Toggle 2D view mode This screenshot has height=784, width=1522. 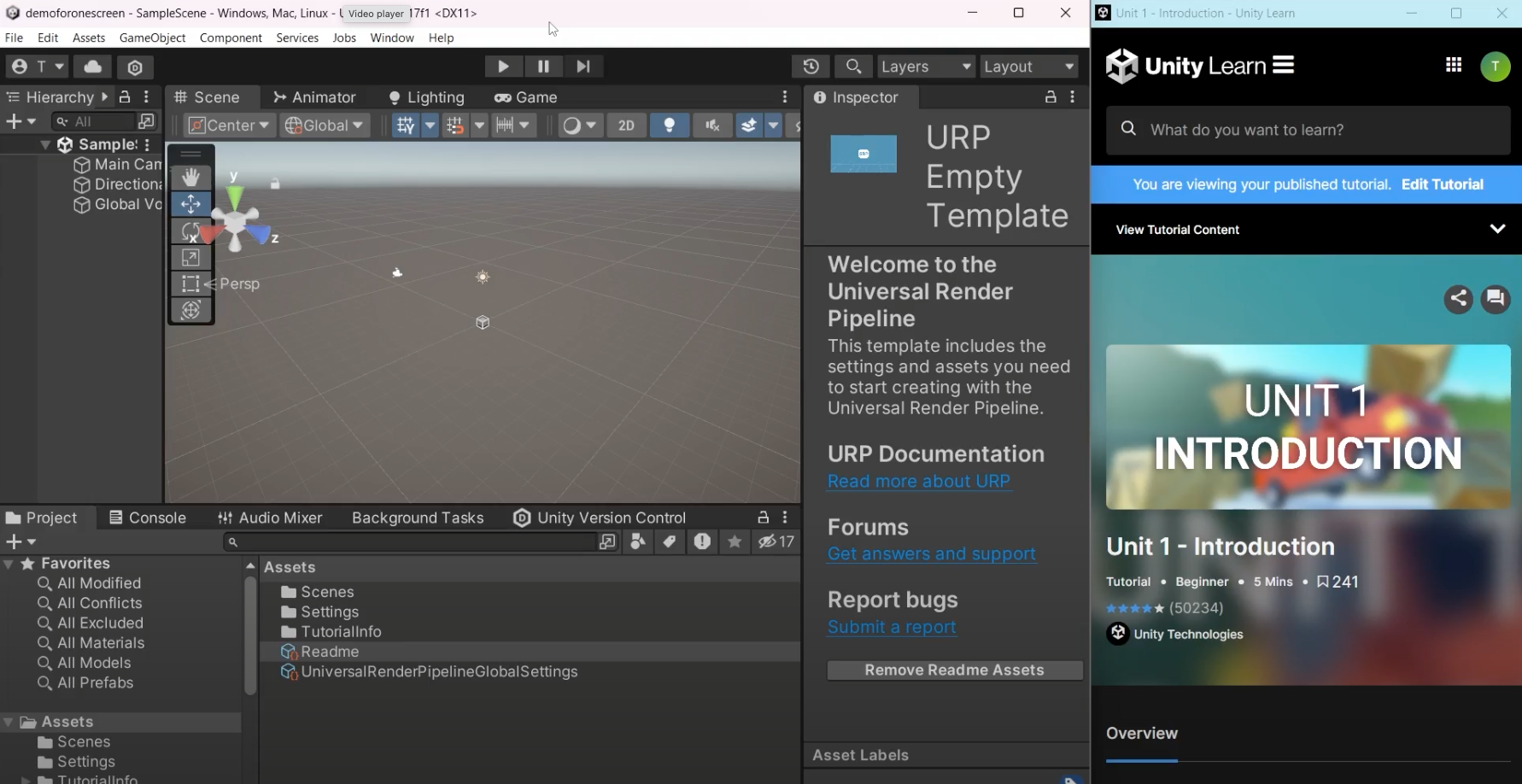point(626,126)
